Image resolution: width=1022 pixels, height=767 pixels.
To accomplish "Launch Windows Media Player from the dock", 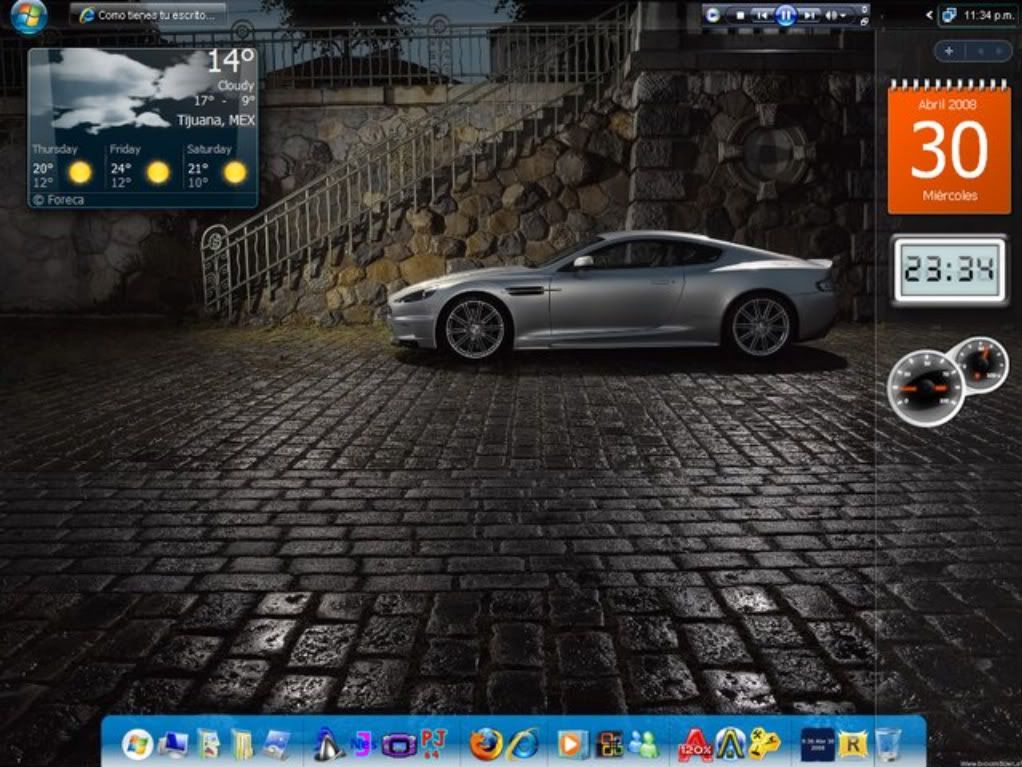I will [572, 744].
